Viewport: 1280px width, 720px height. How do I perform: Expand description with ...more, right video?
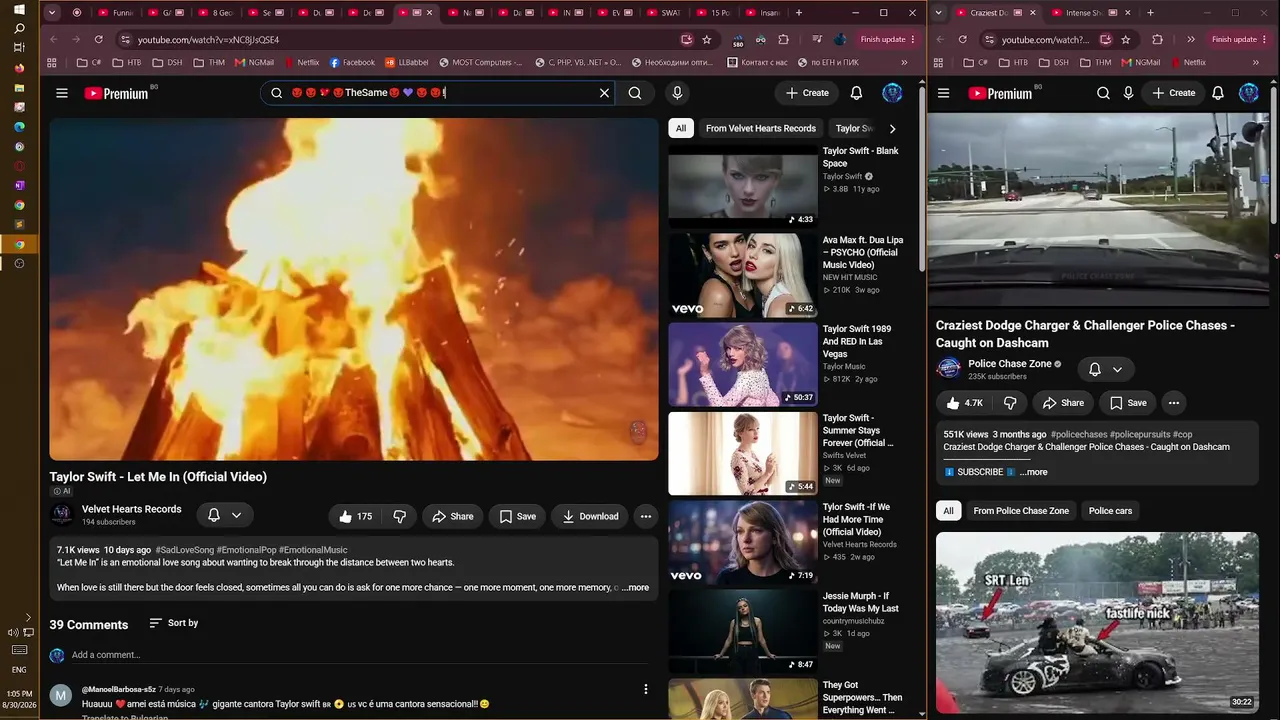point(1033,472)
